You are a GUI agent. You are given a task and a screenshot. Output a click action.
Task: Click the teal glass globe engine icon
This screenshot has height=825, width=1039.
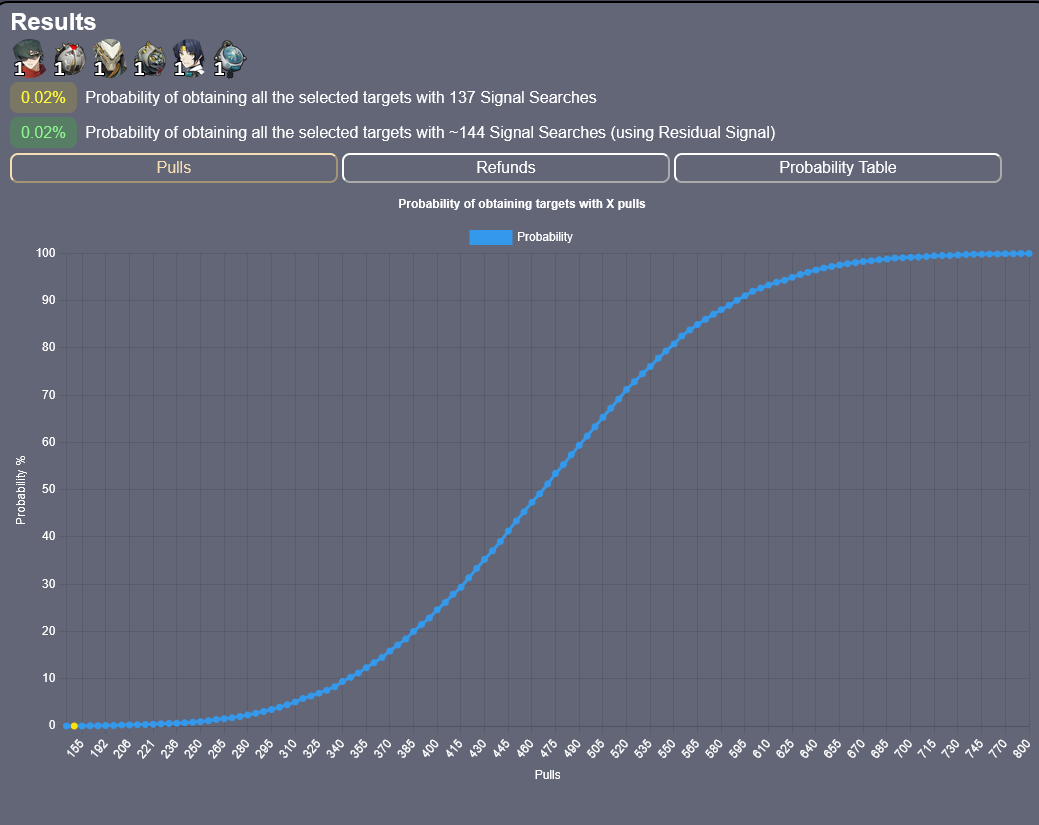(230, 58)
